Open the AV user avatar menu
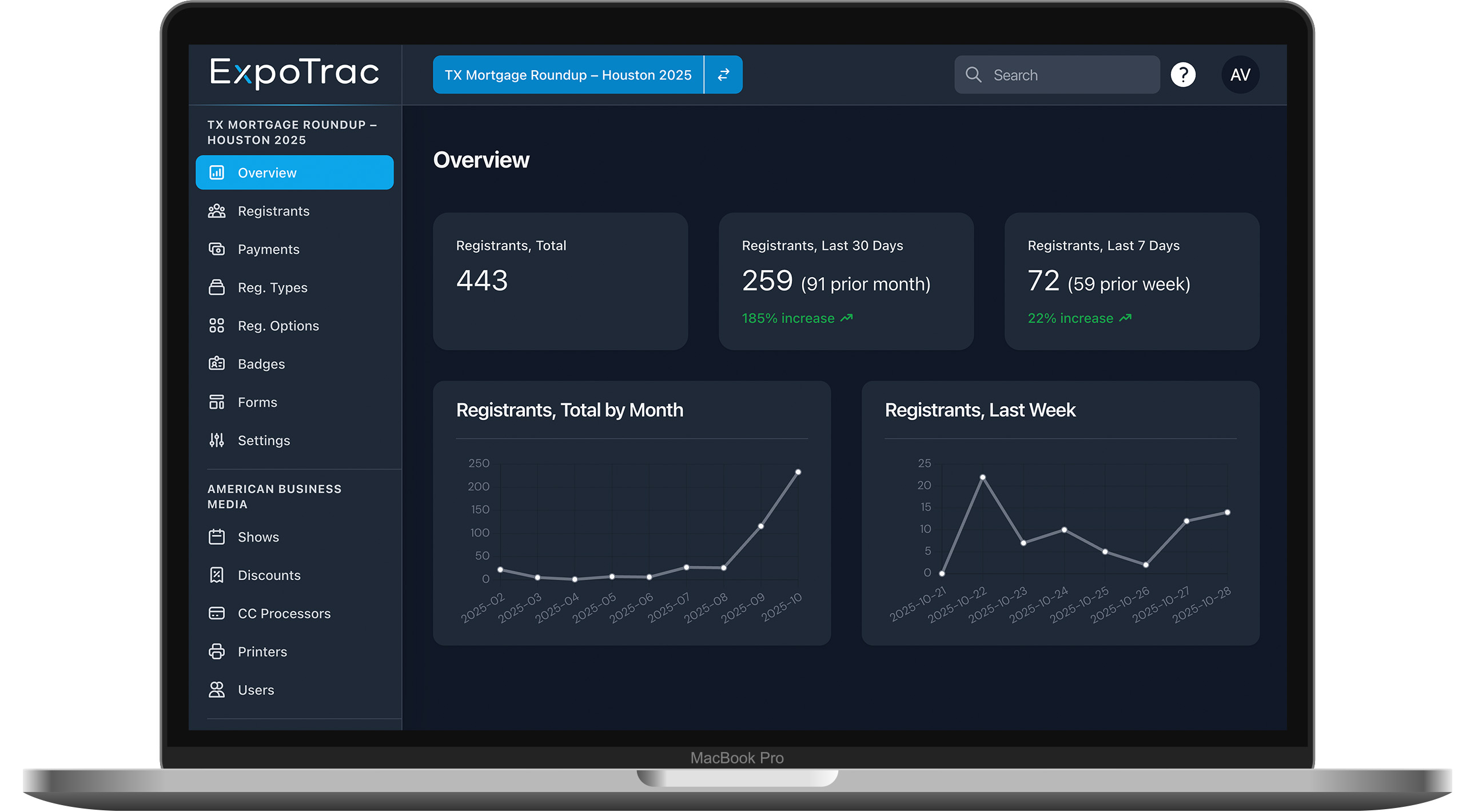 (x=1240, y=74)
